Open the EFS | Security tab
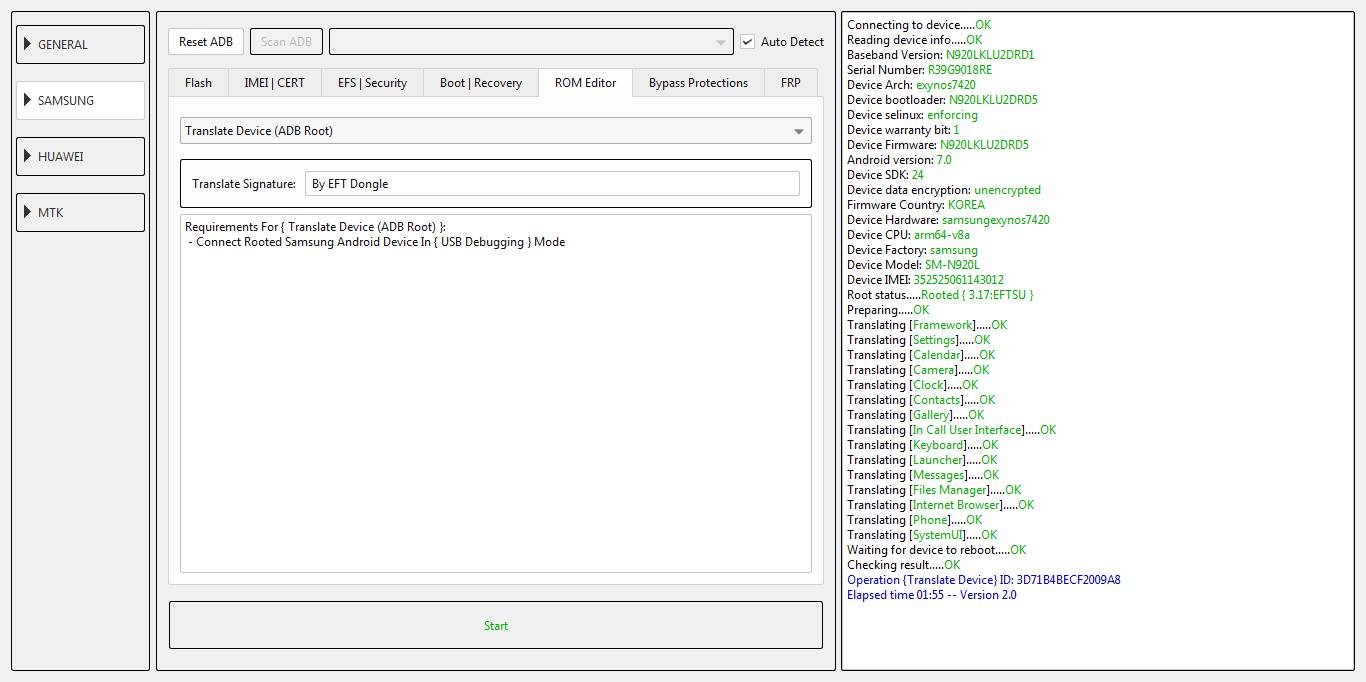This screenshot has height=682, width=1366. [372, 82]
